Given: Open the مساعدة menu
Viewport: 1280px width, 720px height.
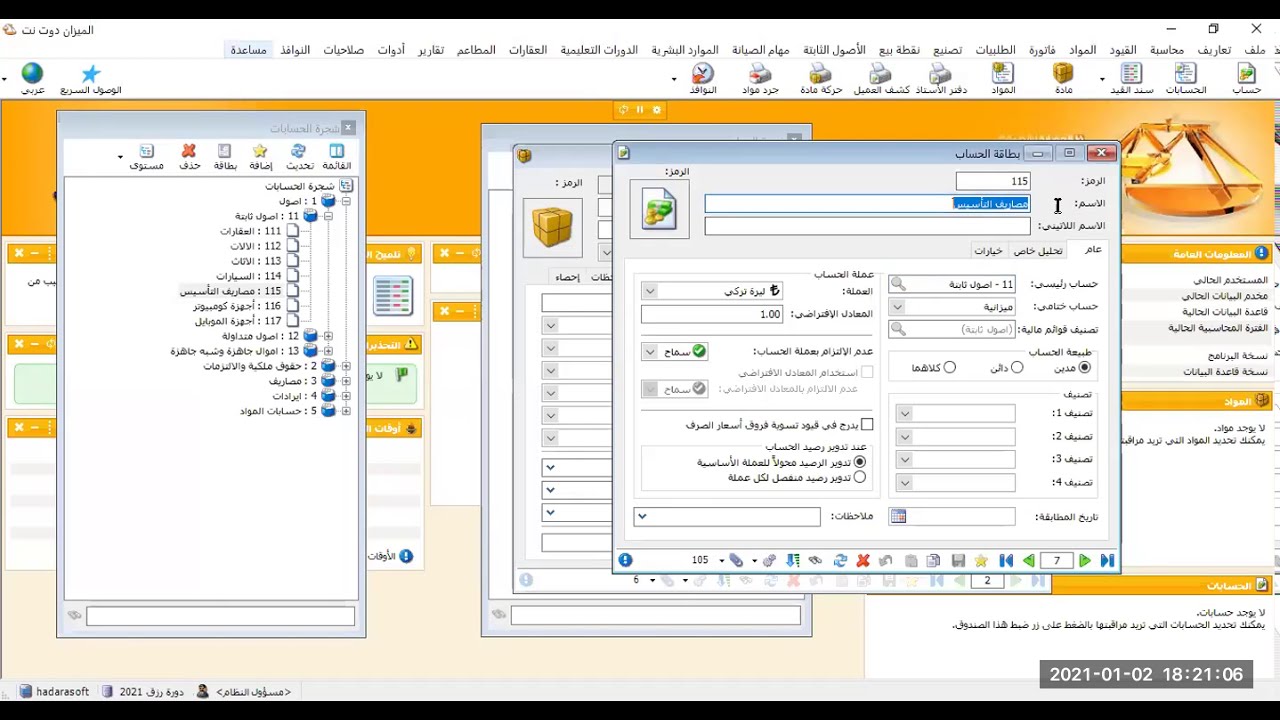Looking at the screenshot, I should click(x=249, y=50).
